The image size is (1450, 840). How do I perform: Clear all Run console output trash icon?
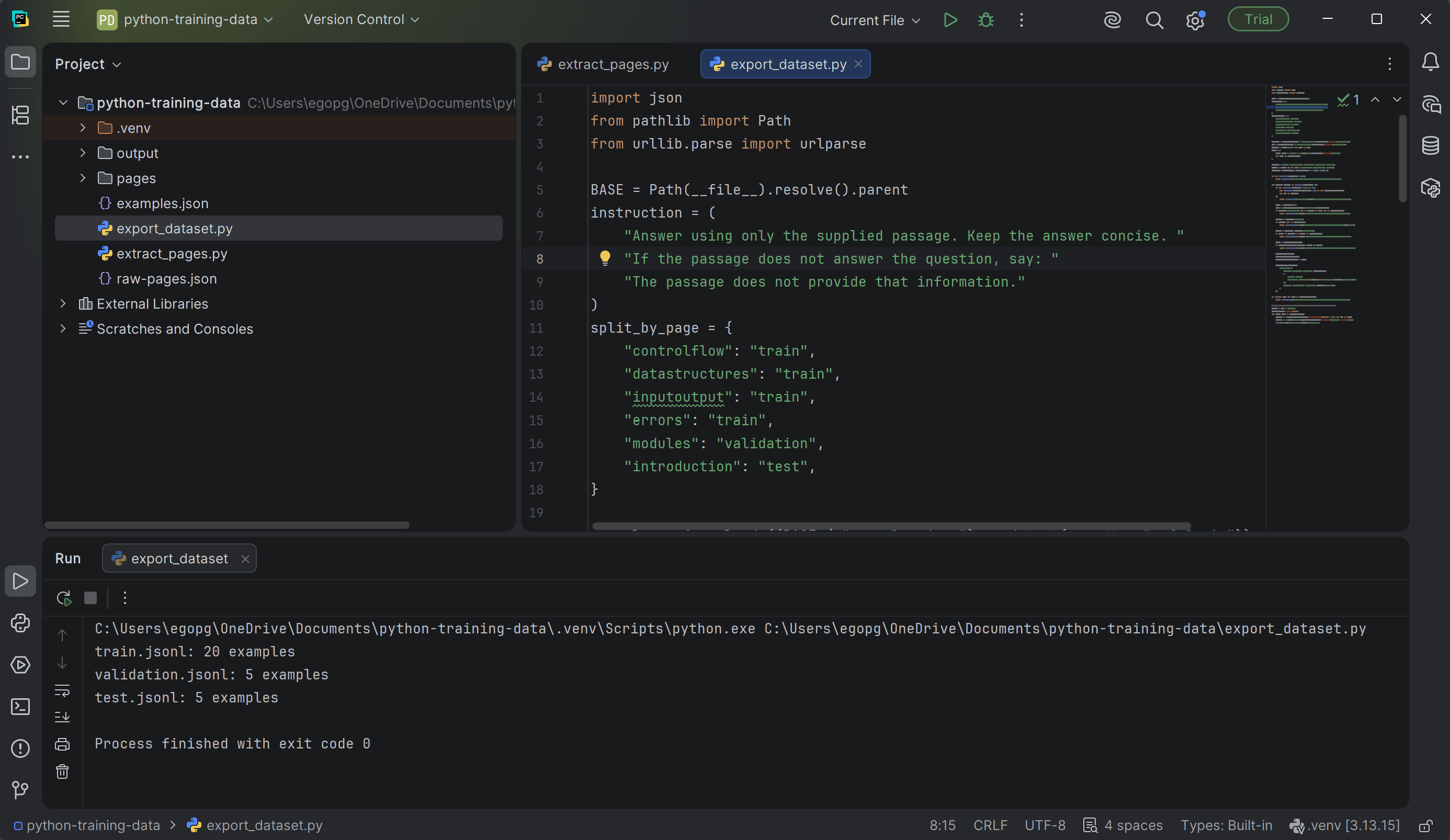click(62, 771)
